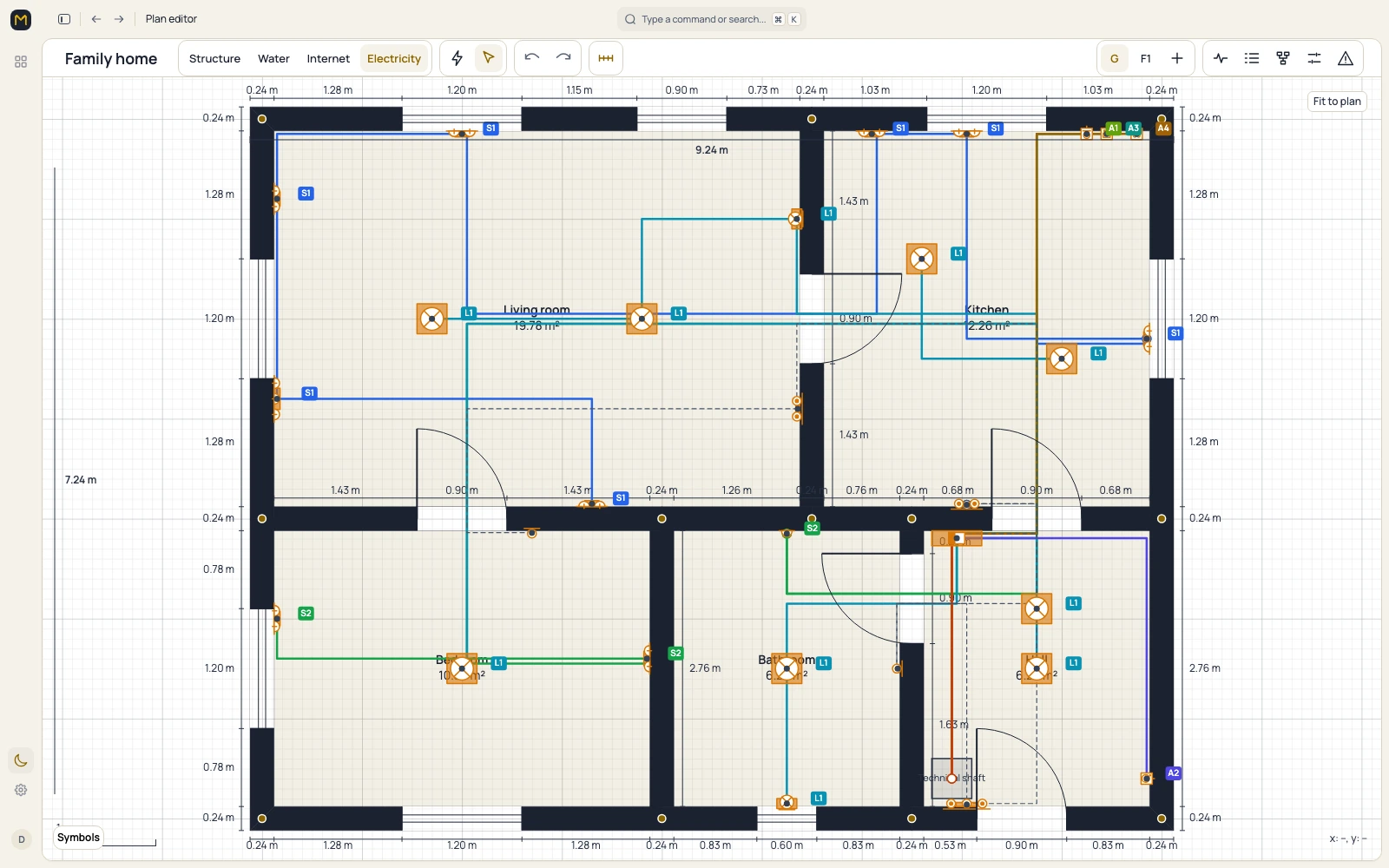Choose the measure dimension tool
The image size is (1389, 868).
[606, 58]
